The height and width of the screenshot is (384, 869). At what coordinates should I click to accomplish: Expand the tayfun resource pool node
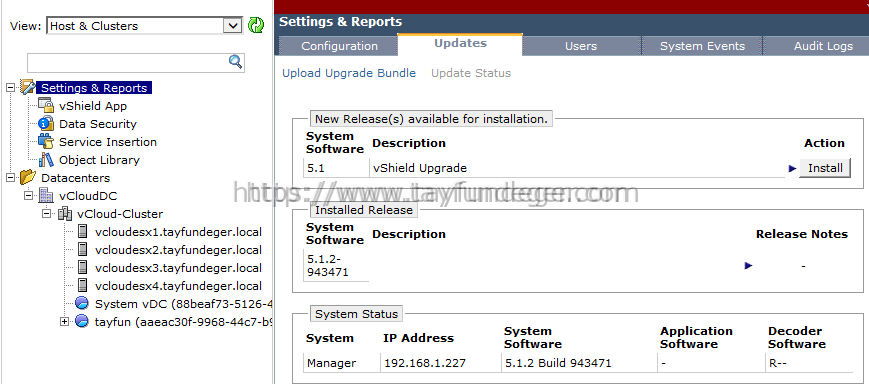coord(65,321)
